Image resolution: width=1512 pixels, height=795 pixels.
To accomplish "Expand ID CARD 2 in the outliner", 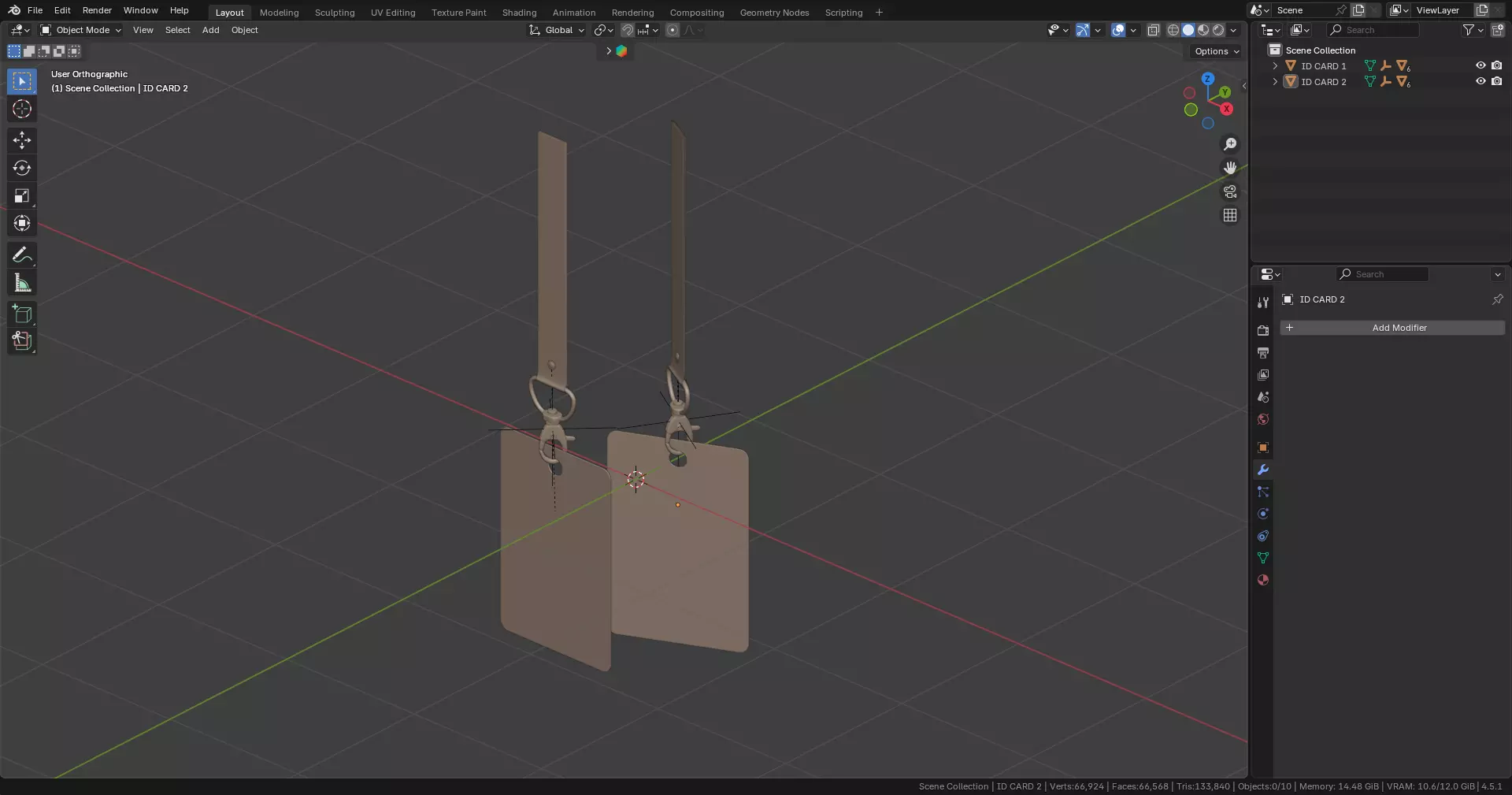I will coord(1275,82).
